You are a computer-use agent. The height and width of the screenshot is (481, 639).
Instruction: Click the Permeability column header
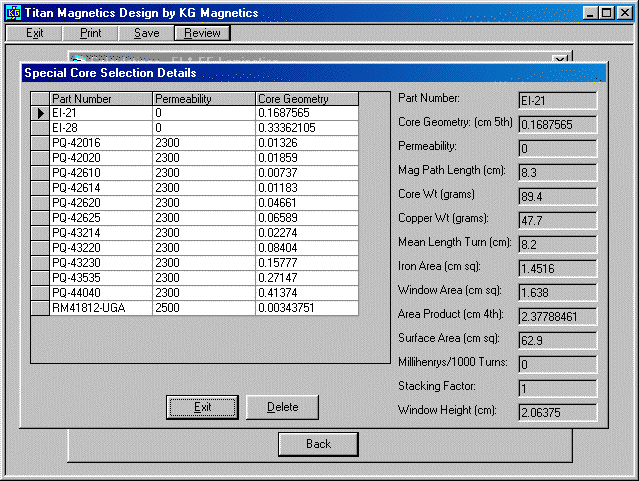click(204, 99)
